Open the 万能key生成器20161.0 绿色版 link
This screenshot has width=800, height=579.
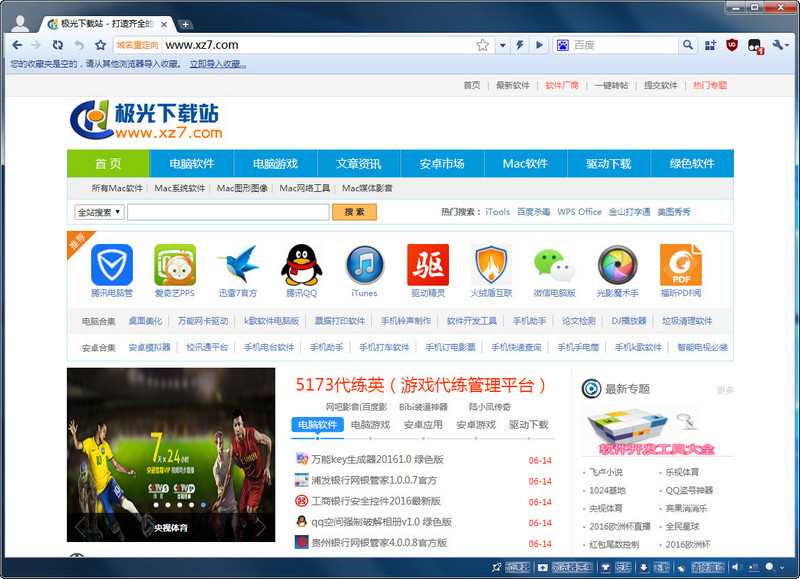tap(377, 459)
